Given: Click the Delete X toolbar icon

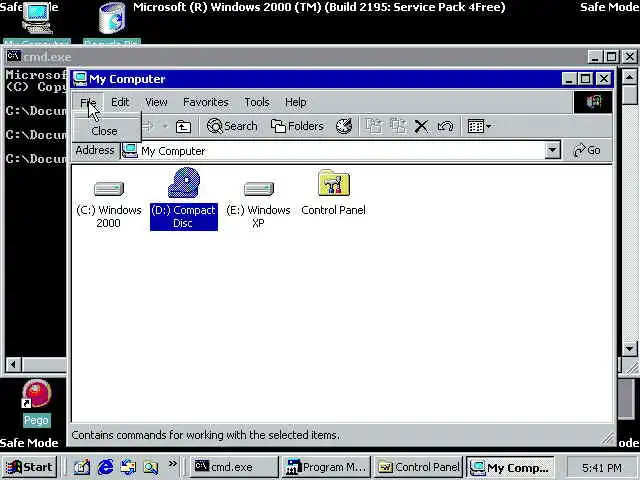Looking at the screenshot, I should [421, 126].
